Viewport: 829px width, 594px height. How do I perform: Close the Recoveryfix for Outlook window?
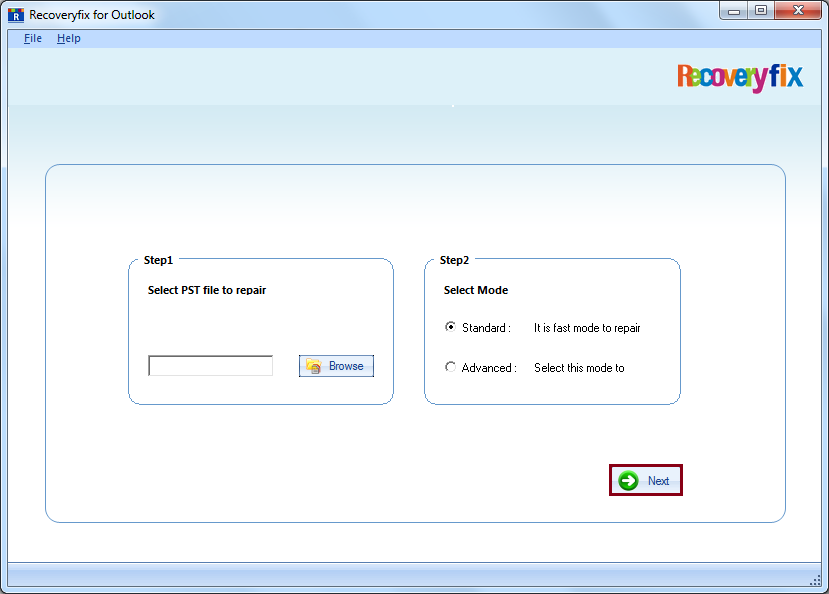(x=798, y=11)
